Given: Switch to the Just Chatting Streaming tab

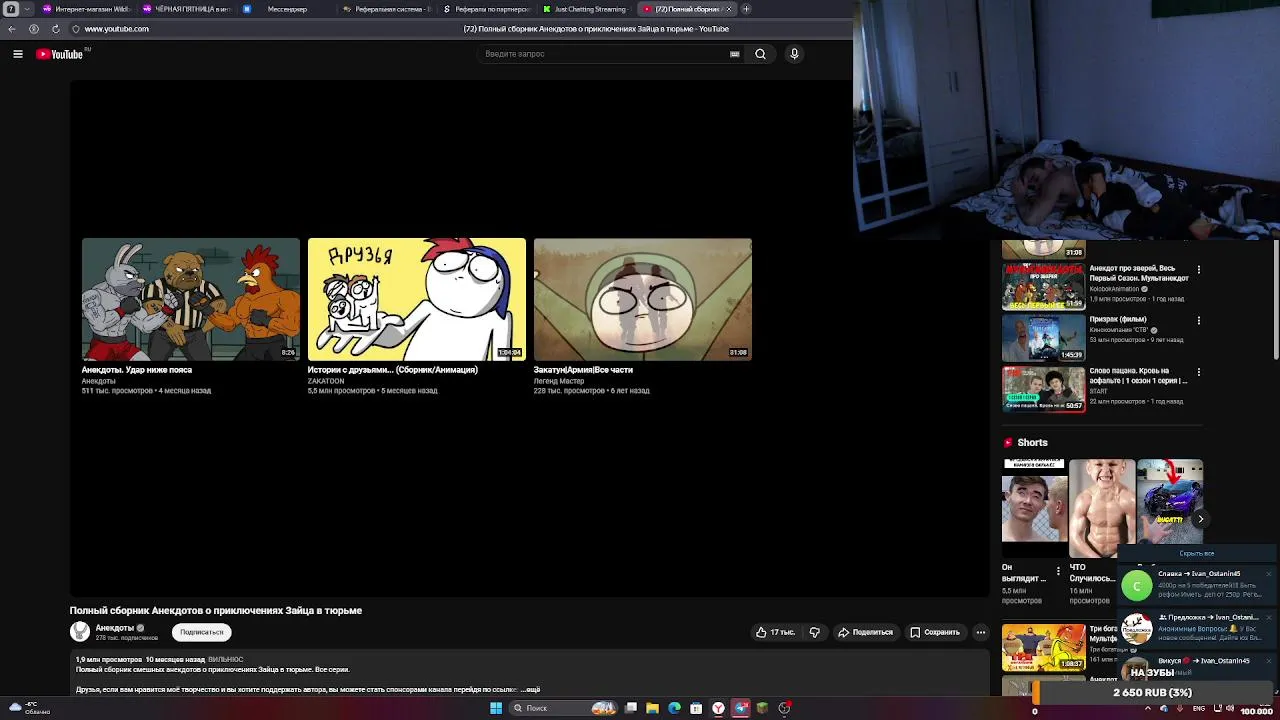Looking at the screenshot, I should coord(587,9).
